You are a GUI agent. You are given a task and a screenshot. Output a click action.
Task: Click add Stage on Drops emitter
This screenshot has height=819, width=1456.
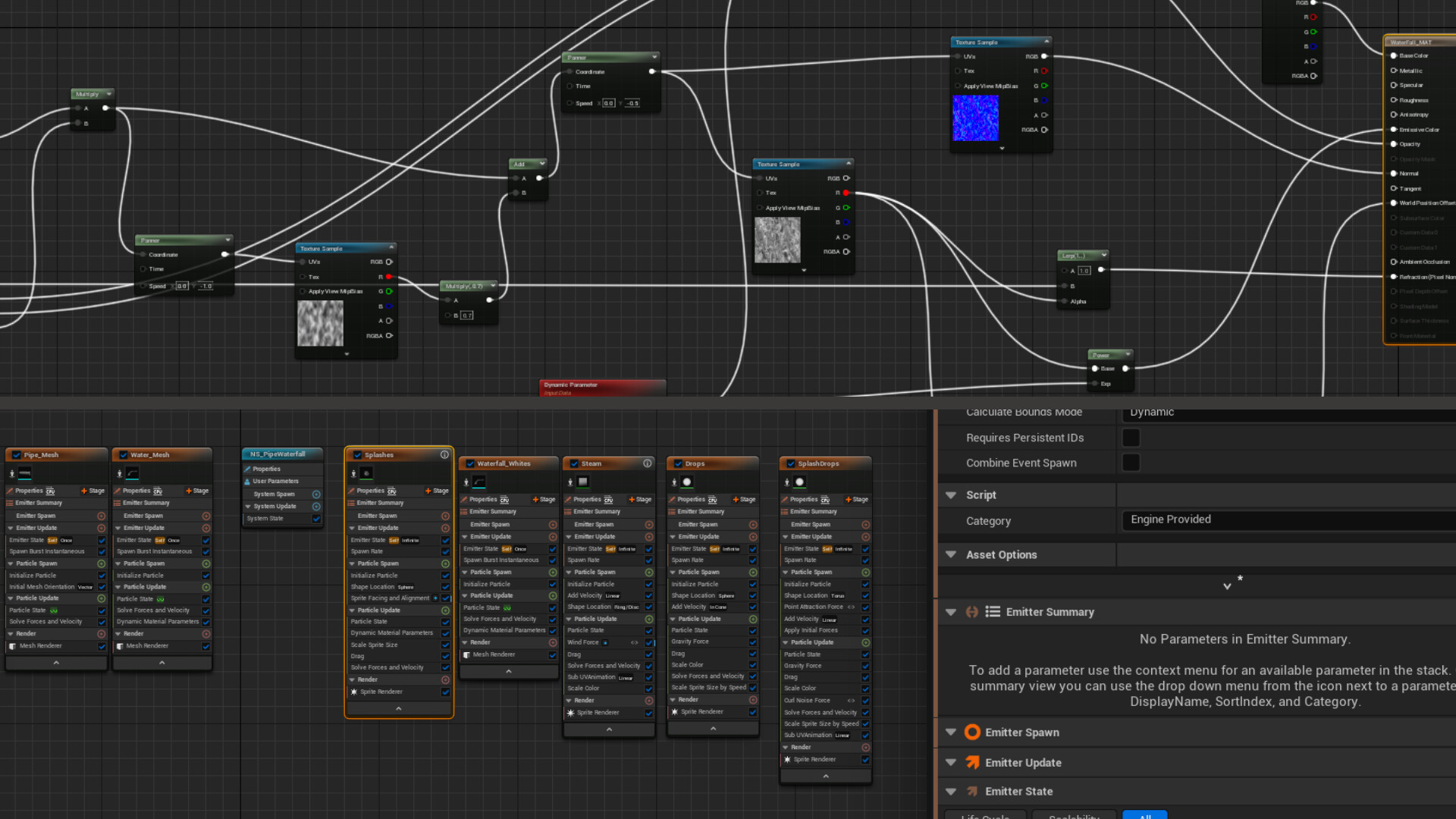pyautogui.click(x=743, y=499)
